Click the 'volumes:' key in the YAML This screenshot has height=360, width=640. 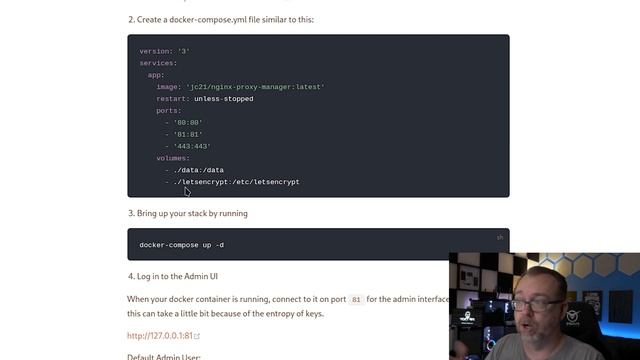(173, 158)
